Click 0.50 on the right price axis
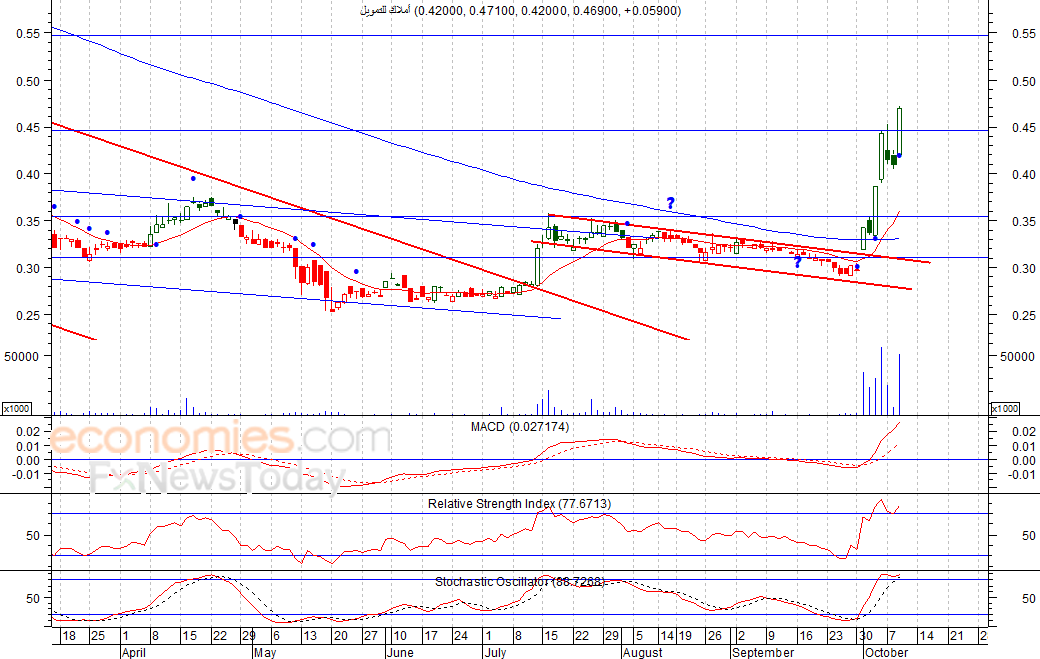 [x=1023, y=82]
